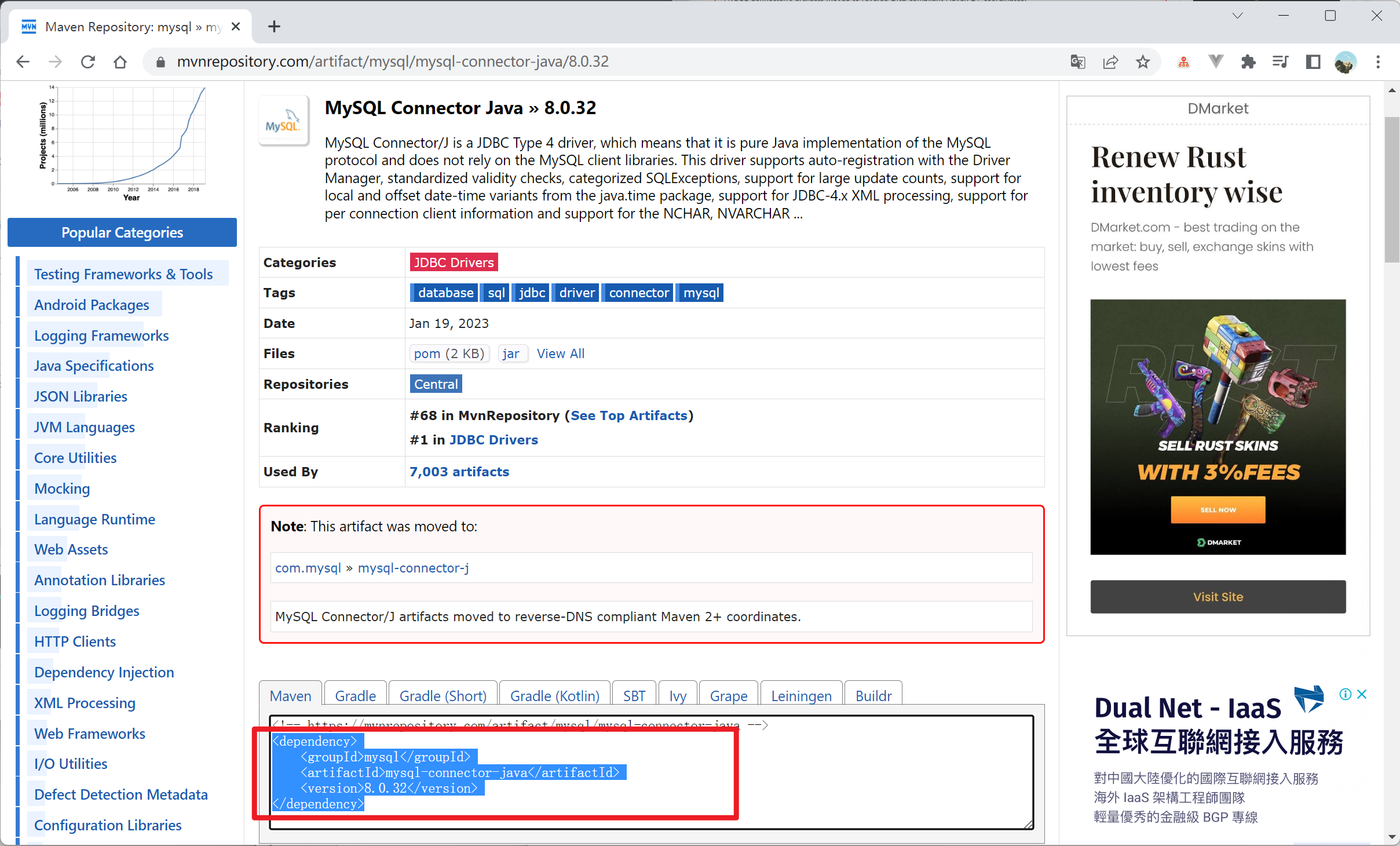Open Android Packages category
This screenshot has height=846, width=1400.
tap(92, 305)
